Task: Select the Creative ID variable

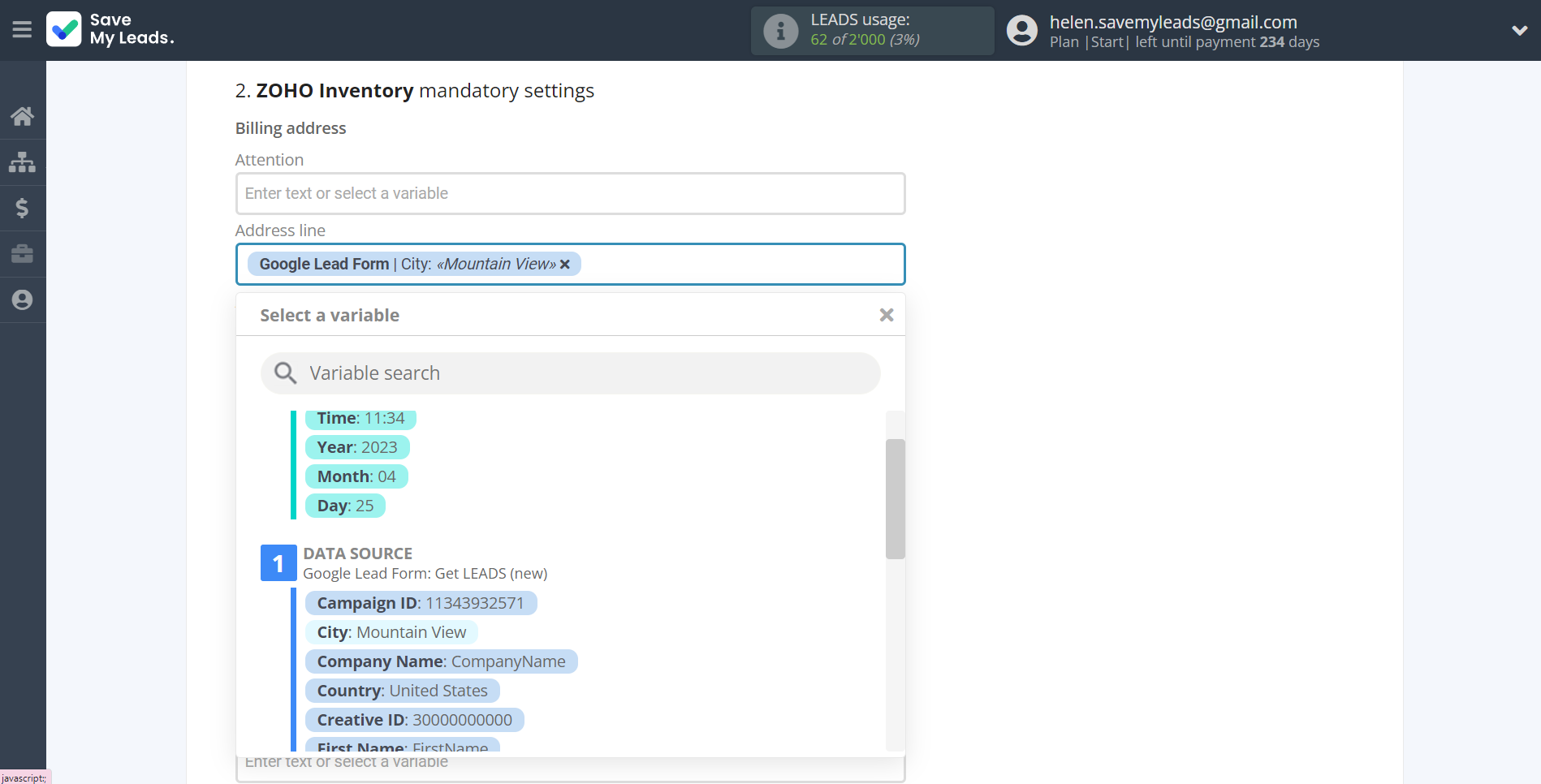Action: (414, 720)
